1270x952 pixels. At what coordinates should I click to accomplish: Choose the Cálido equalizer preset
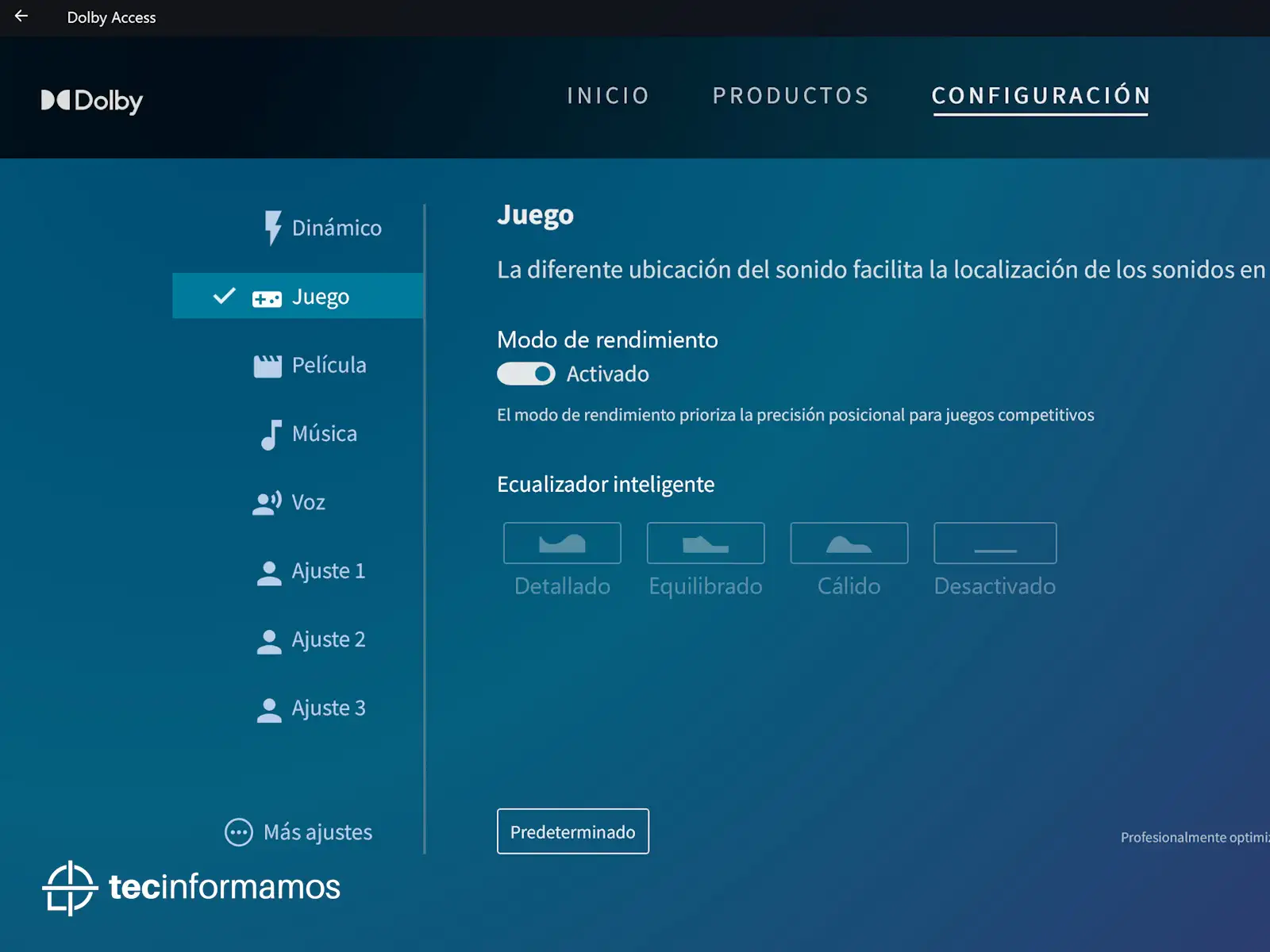849,543
